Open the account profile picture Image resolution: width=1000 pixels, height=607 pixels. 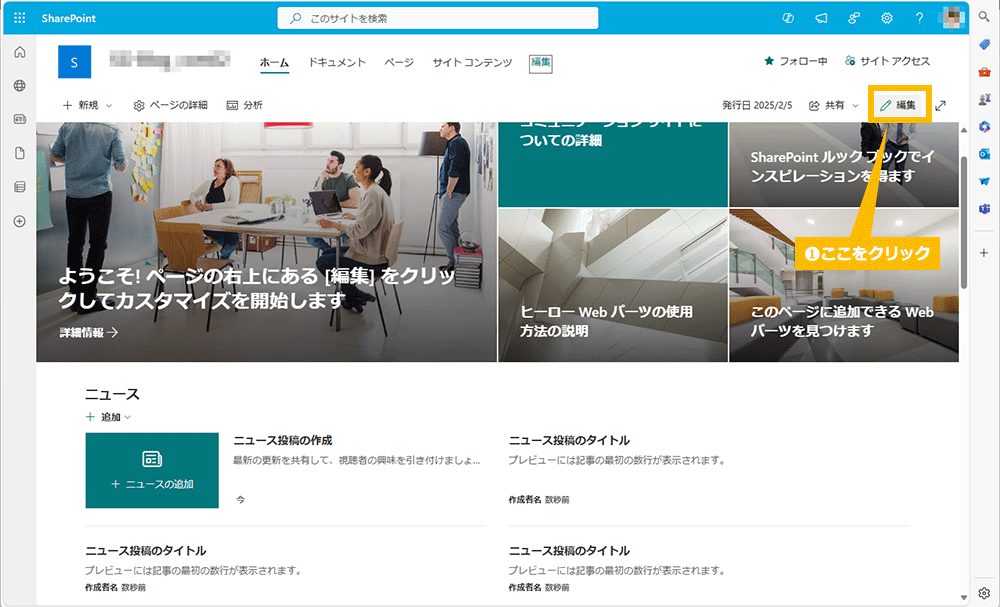coord(952,17)
